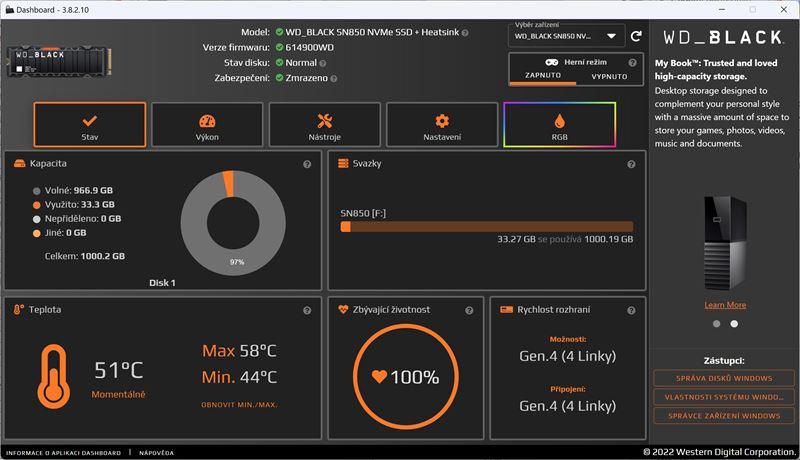Screen dimensions: 800x460
Task: Open help for the Svazky panel
Action: 631,164
